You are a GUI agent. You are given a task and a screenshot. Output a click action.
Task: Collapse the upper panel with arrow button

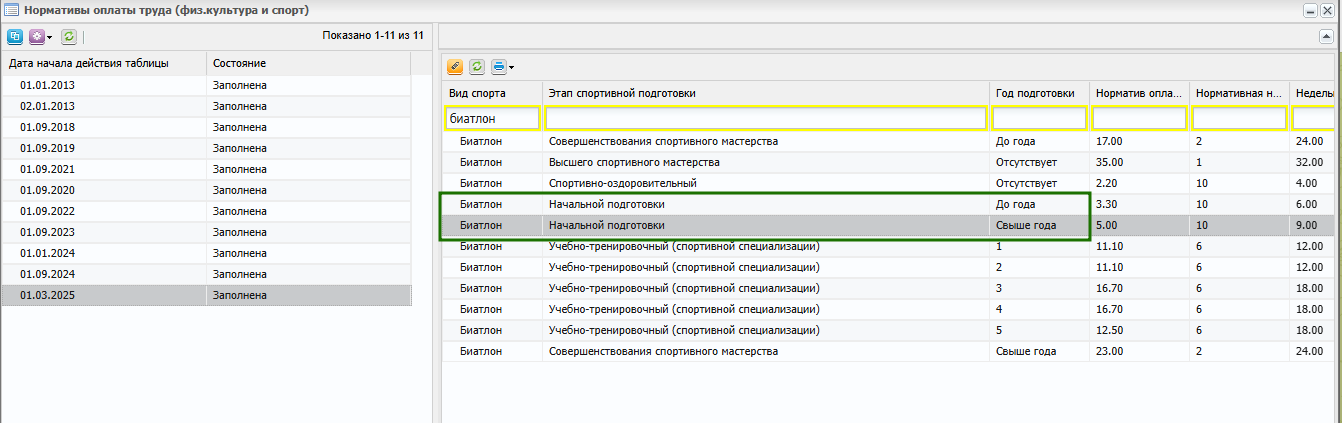[1327, 36]
